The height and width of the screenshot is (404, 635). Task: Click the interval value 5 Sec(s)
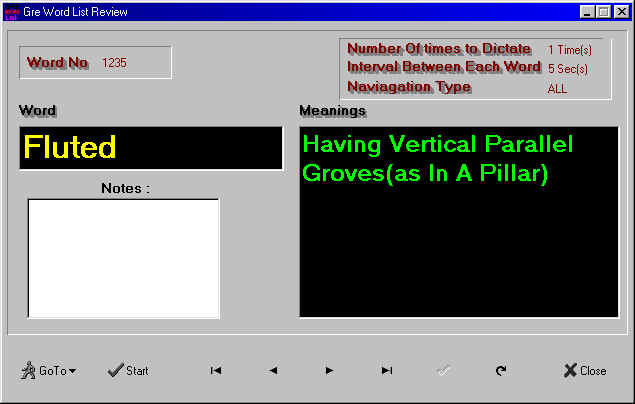[x=568, y=69]
